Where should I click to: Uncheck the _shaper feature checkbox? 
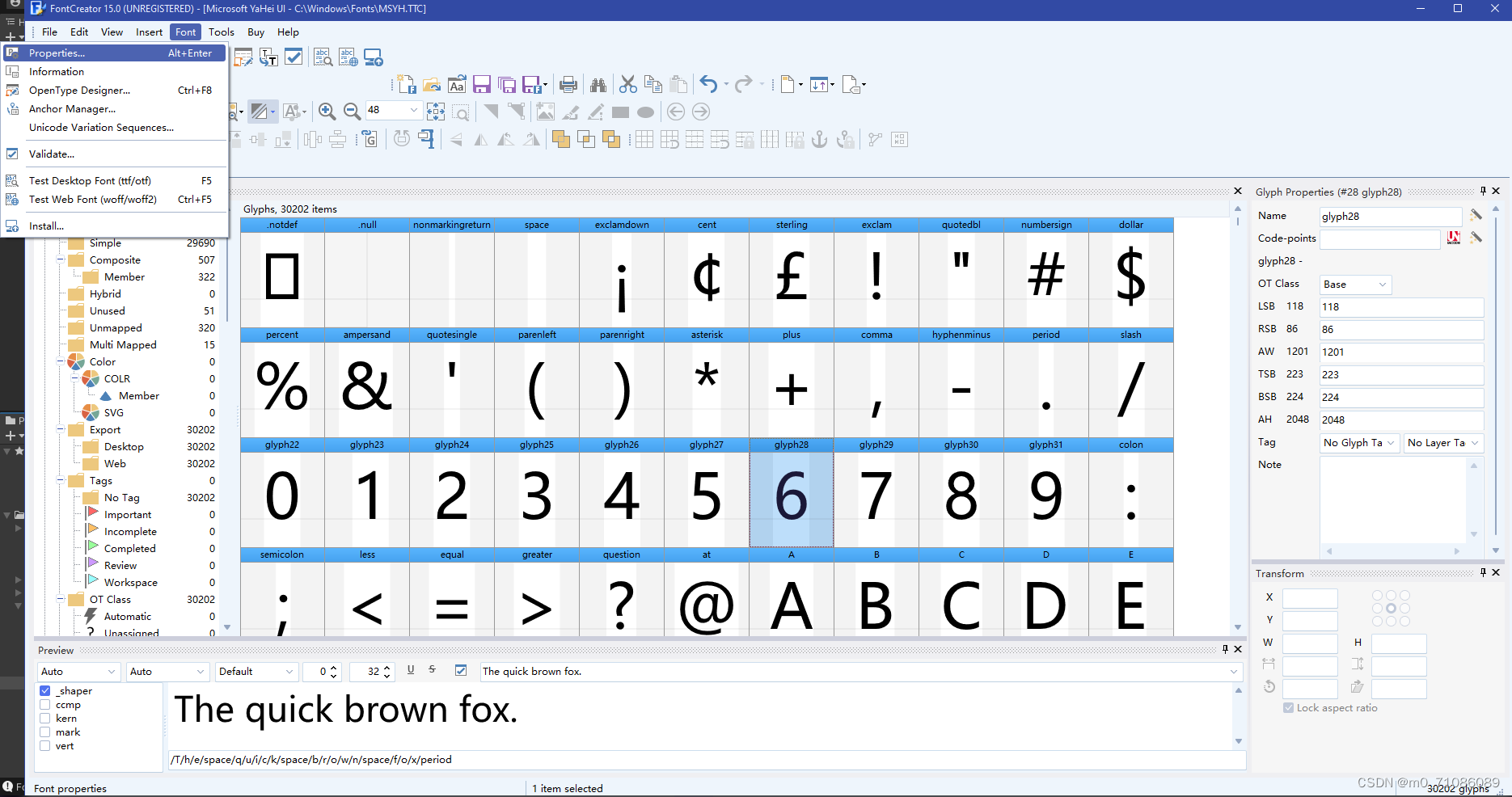point(45,691)
